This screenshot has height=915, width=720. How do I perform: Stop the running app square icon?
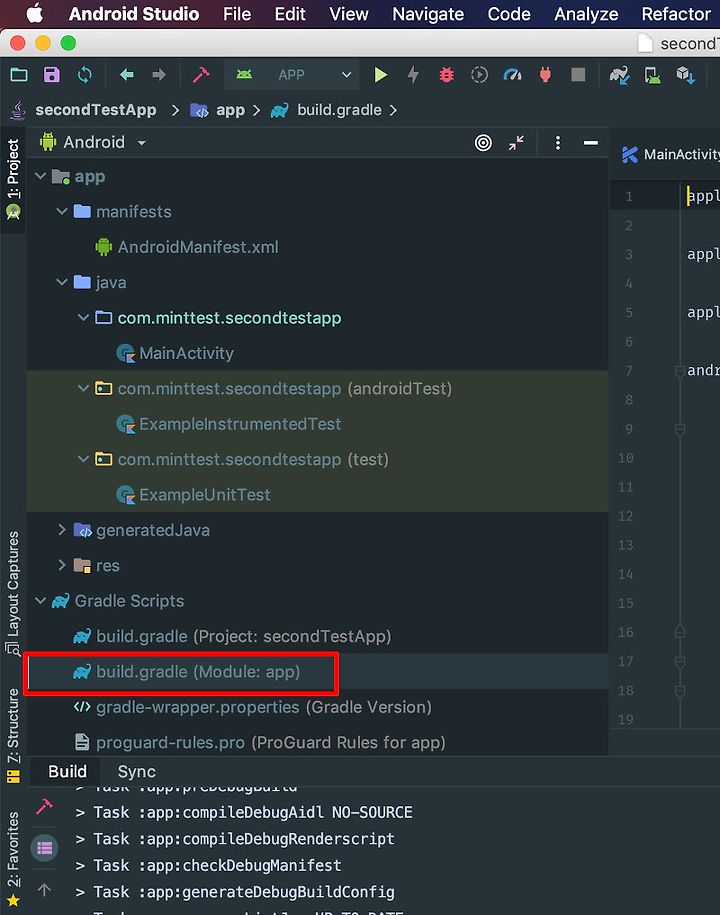578,75
